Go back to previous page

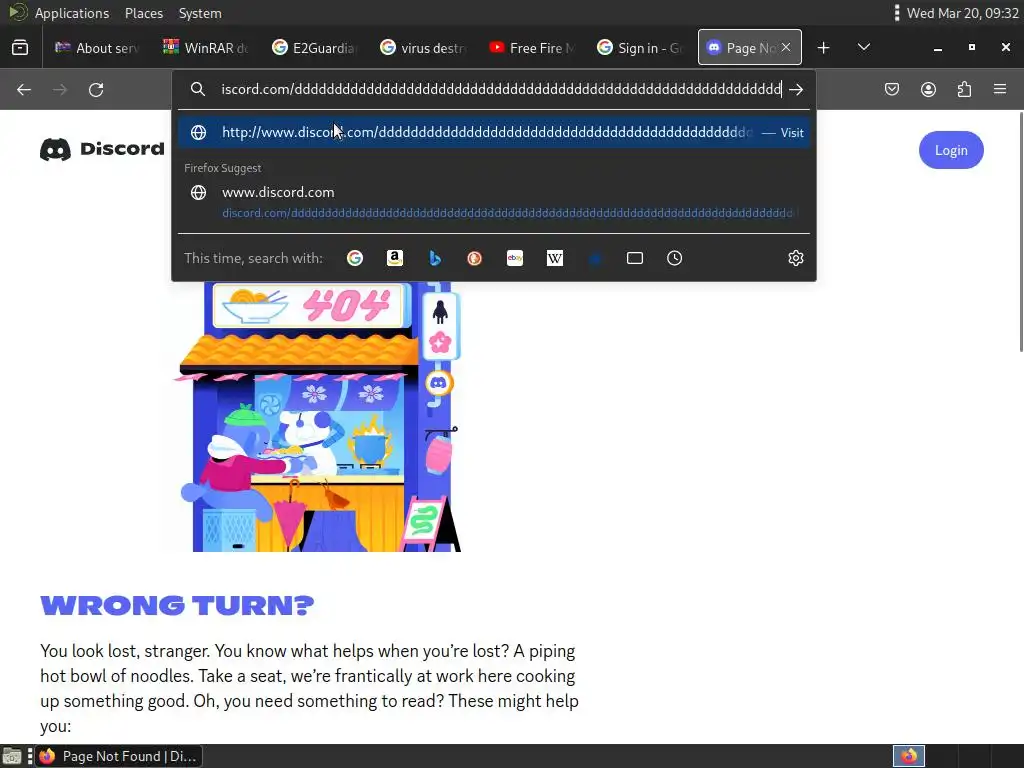click(24, 89)
